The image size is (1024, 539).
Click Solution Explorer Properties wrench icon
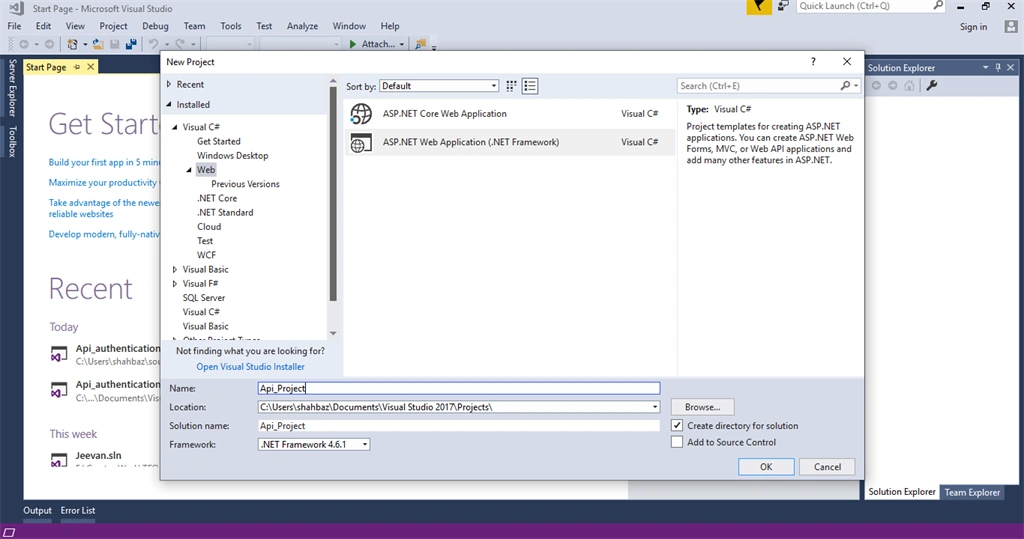coord(932,86)
